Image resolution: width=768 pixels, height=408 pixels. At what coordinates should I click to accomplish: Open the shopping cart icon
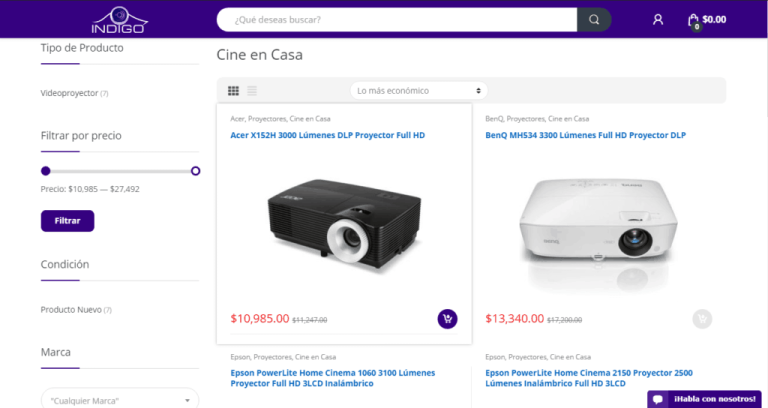pyautogui.click(x=694, y=19)
